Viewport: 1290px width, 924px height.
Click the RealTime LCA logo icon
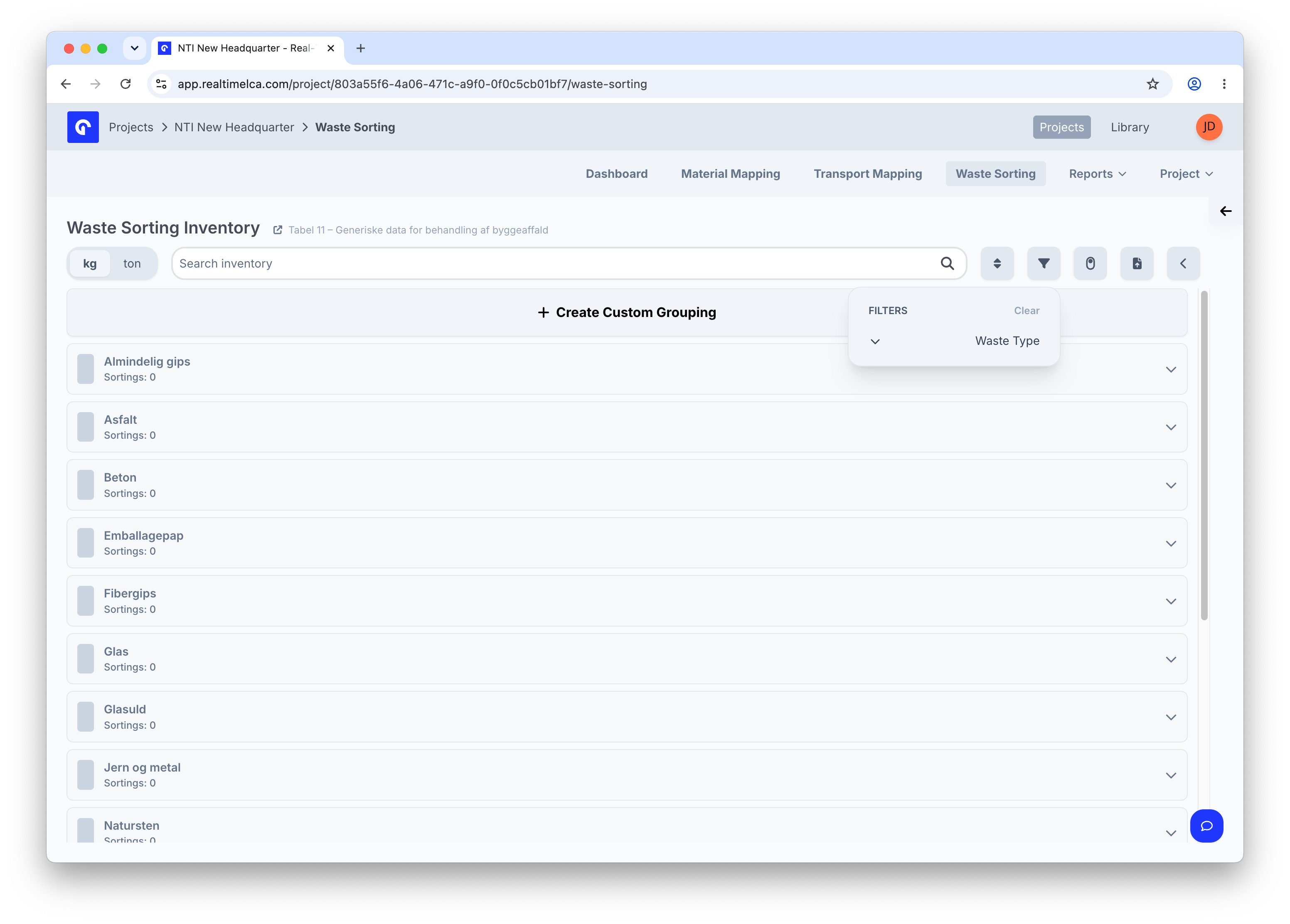(x=83, y=127)
